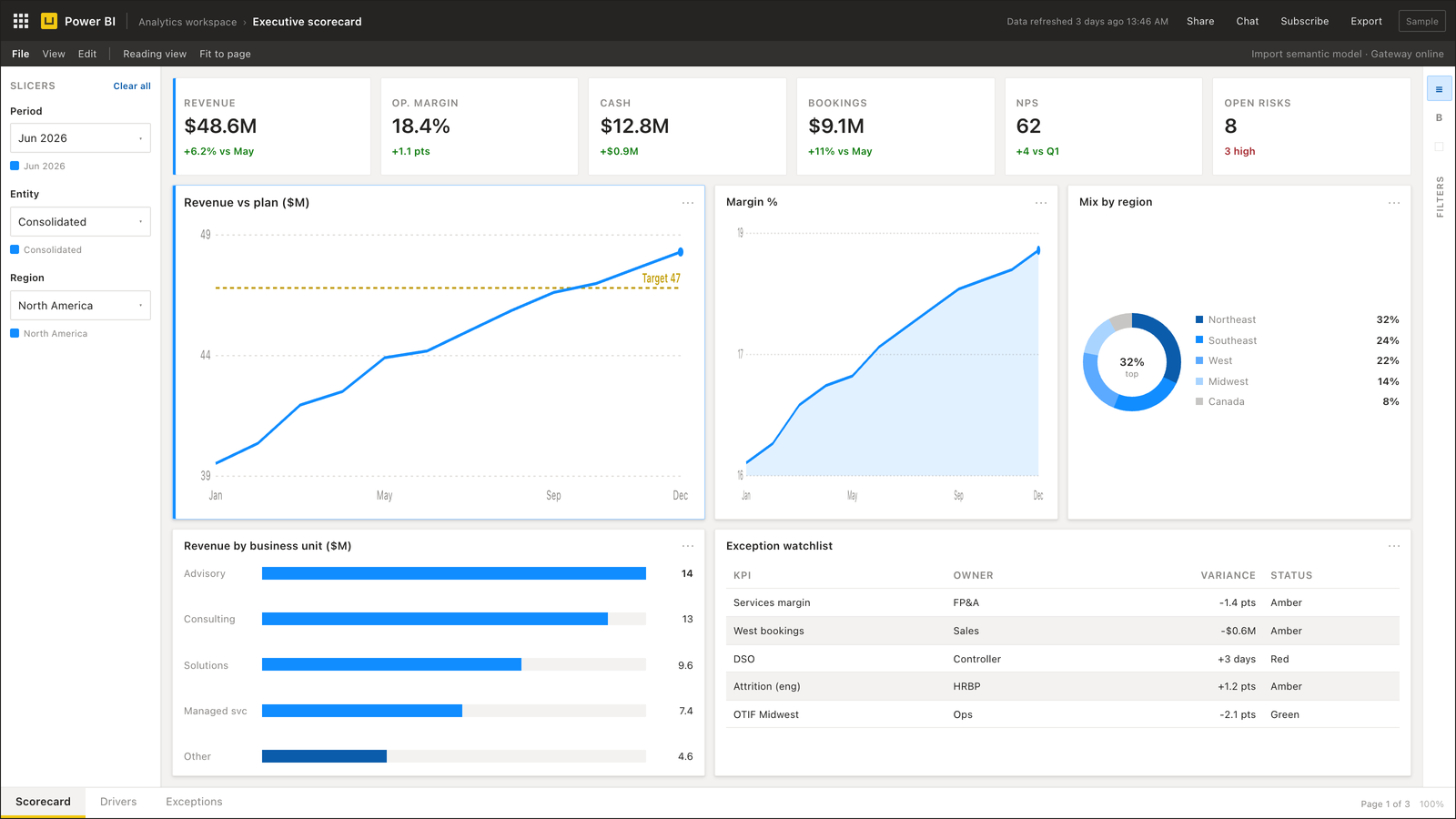Toggle the filters pane list icon

coord(1439,89)
